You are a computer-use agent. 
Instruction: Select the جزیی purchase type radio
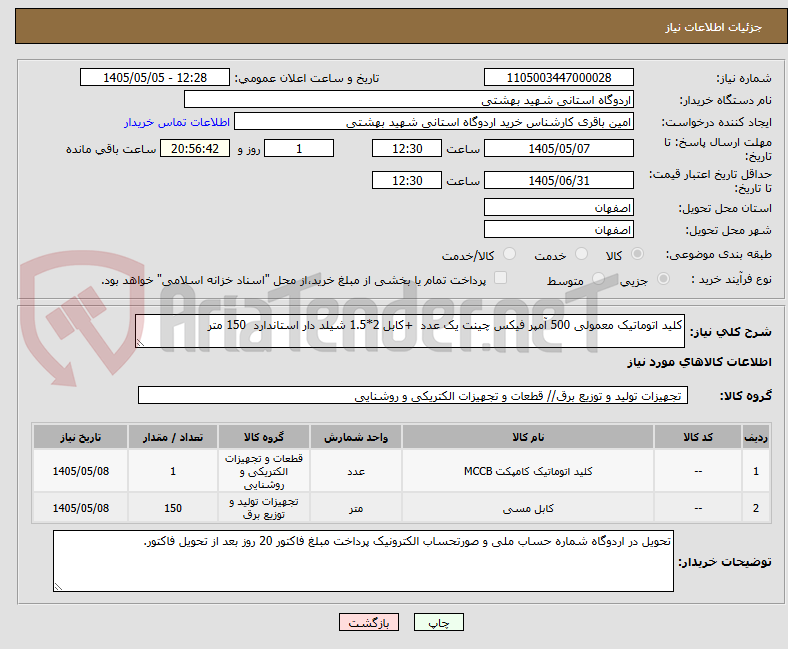[x=663, y=279]
